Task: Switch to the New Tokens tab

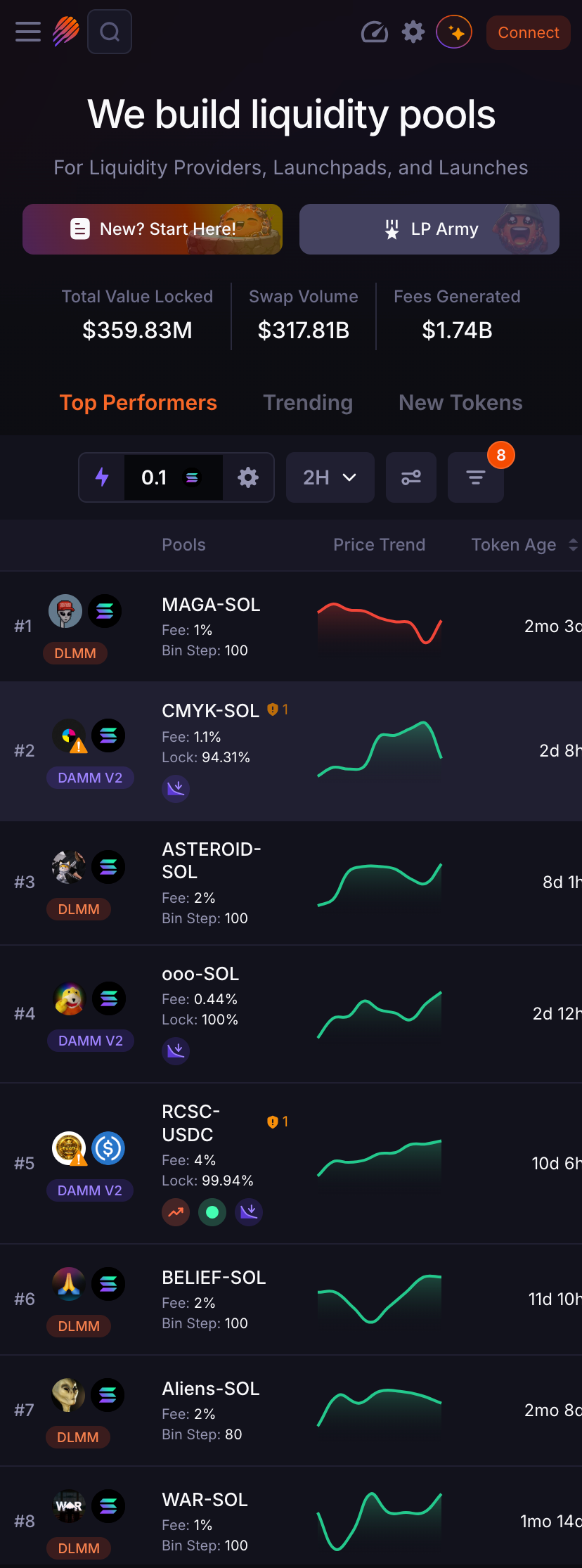Action: click(x=460, y=403)
